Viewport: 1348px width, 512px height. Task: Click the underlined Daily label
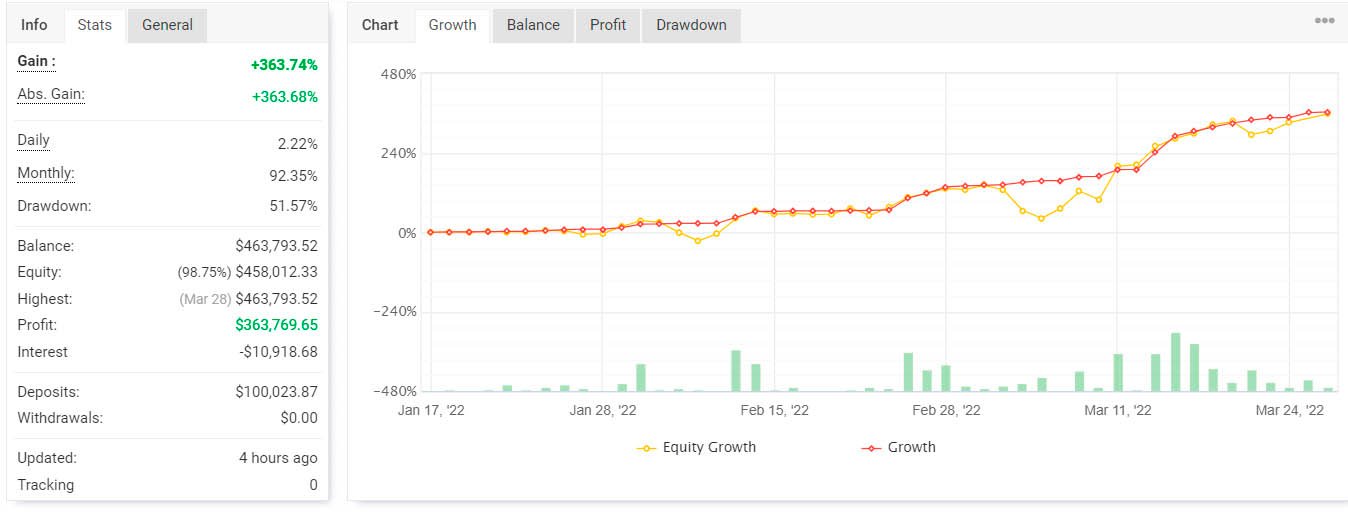pyautogui.click(x=33, y=141)
